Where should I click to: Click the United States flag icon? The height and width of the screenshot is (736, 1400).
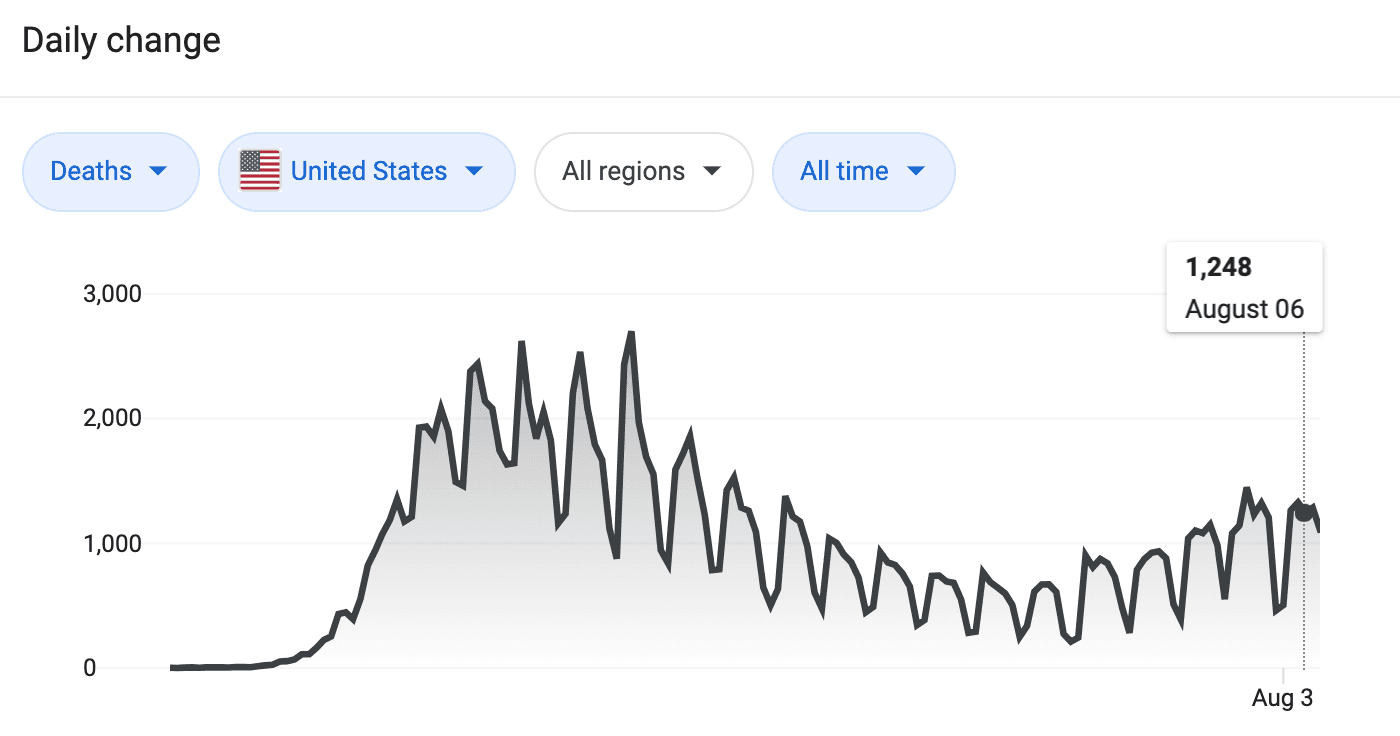pos(260,171)
